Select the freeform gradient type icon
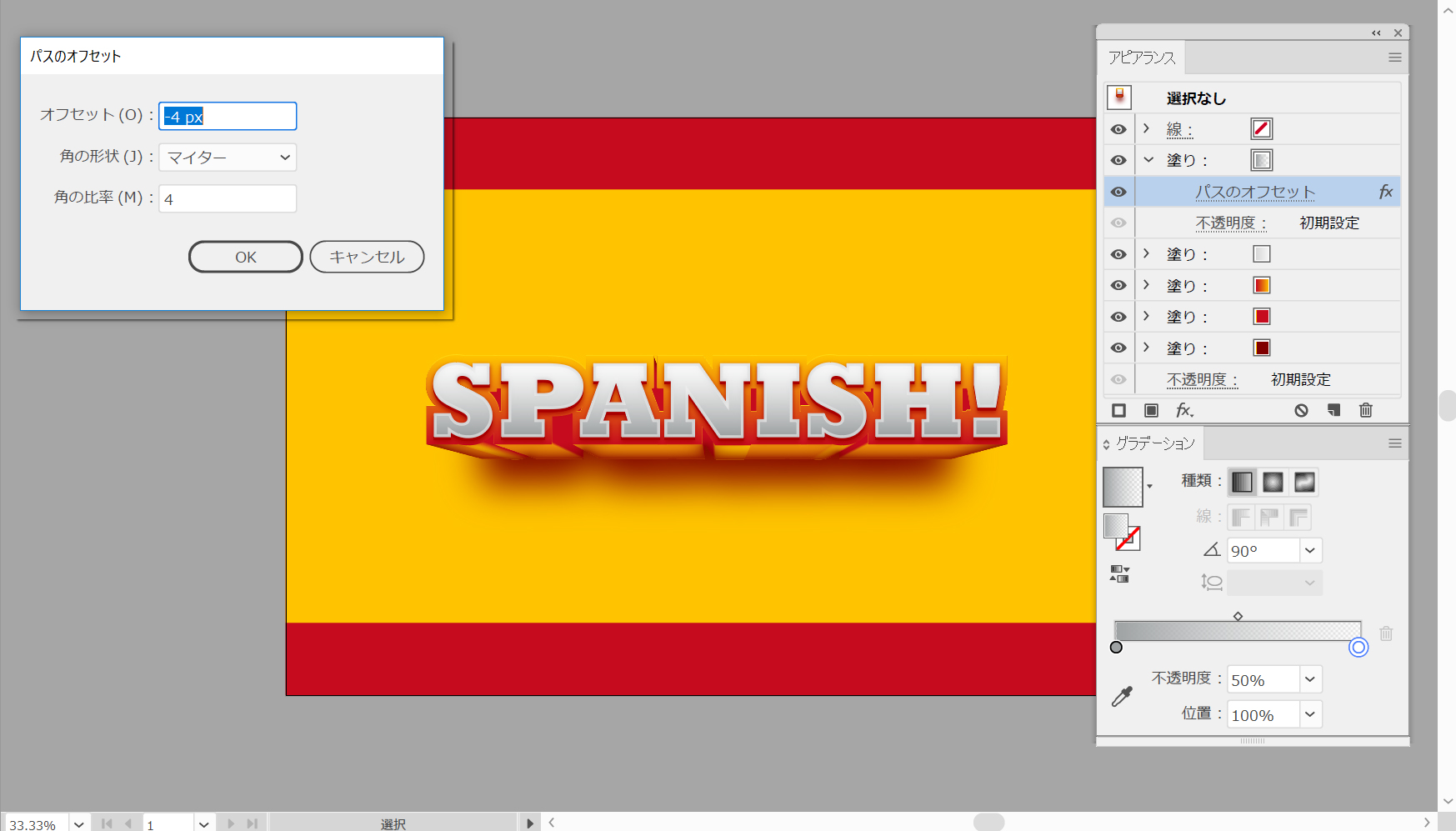1456x831 pixels. click(1304, 482)
